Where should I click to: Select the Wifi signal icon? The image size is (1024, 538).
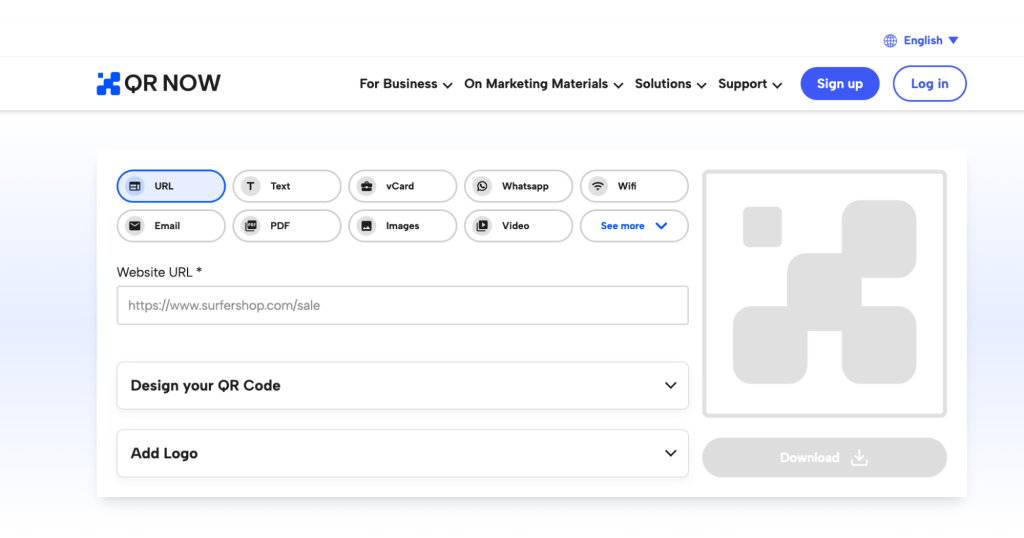pos(598,186)
